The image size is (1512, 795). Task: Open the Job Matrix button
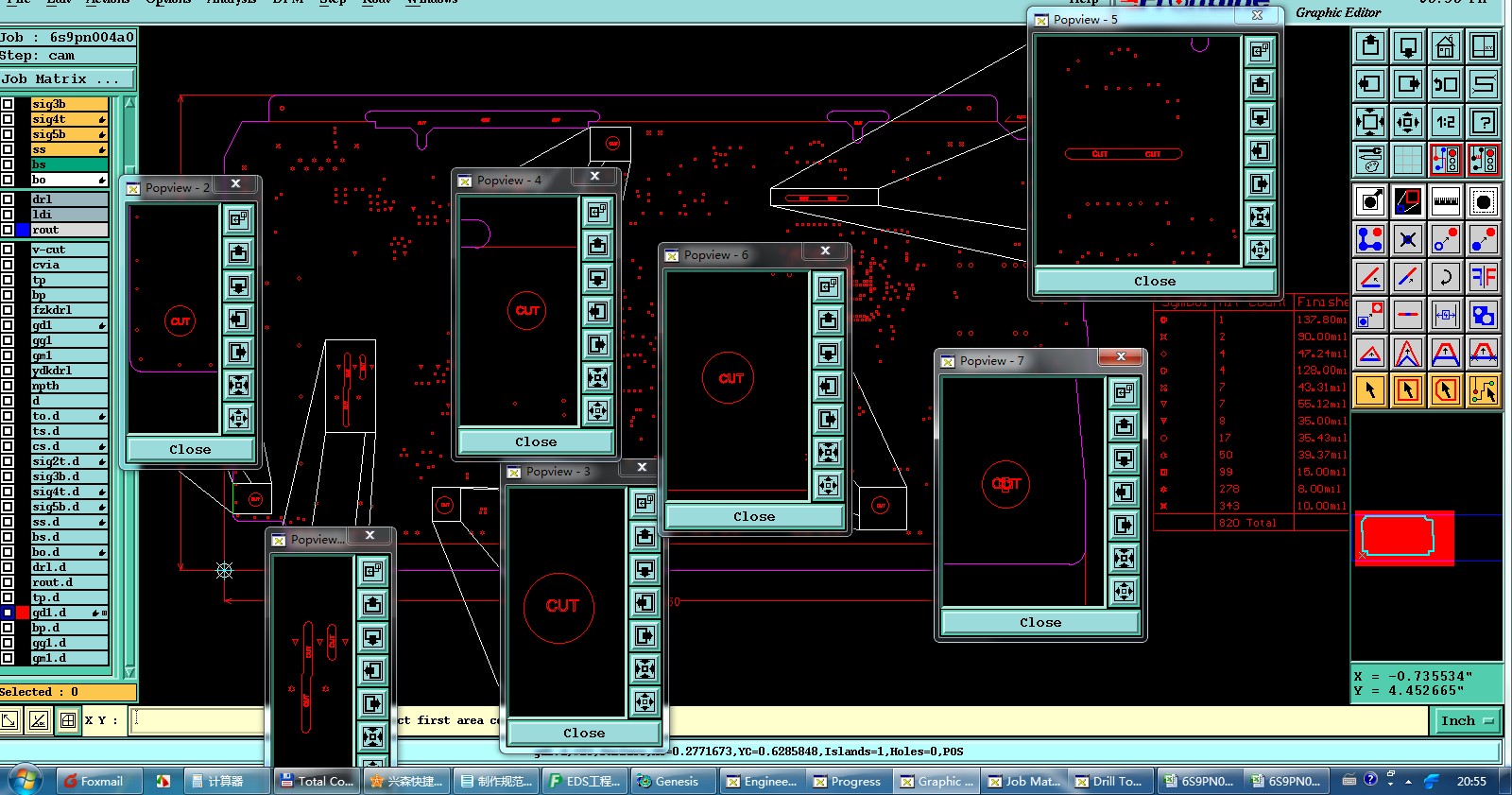coord(67,78)
